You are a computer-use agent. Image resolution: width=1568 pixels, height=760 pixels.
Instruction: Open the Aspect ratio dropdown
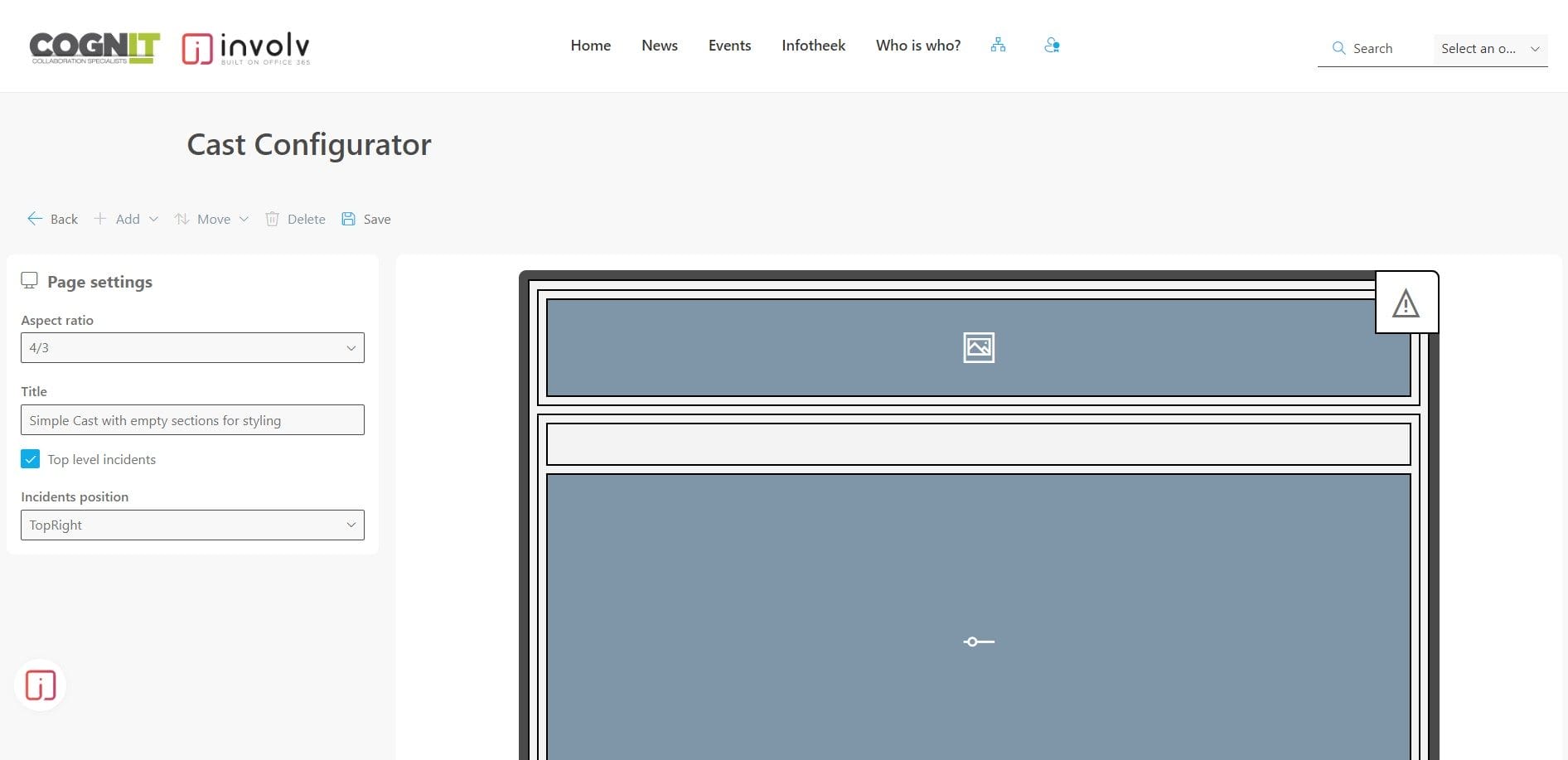tap(192, 348)
